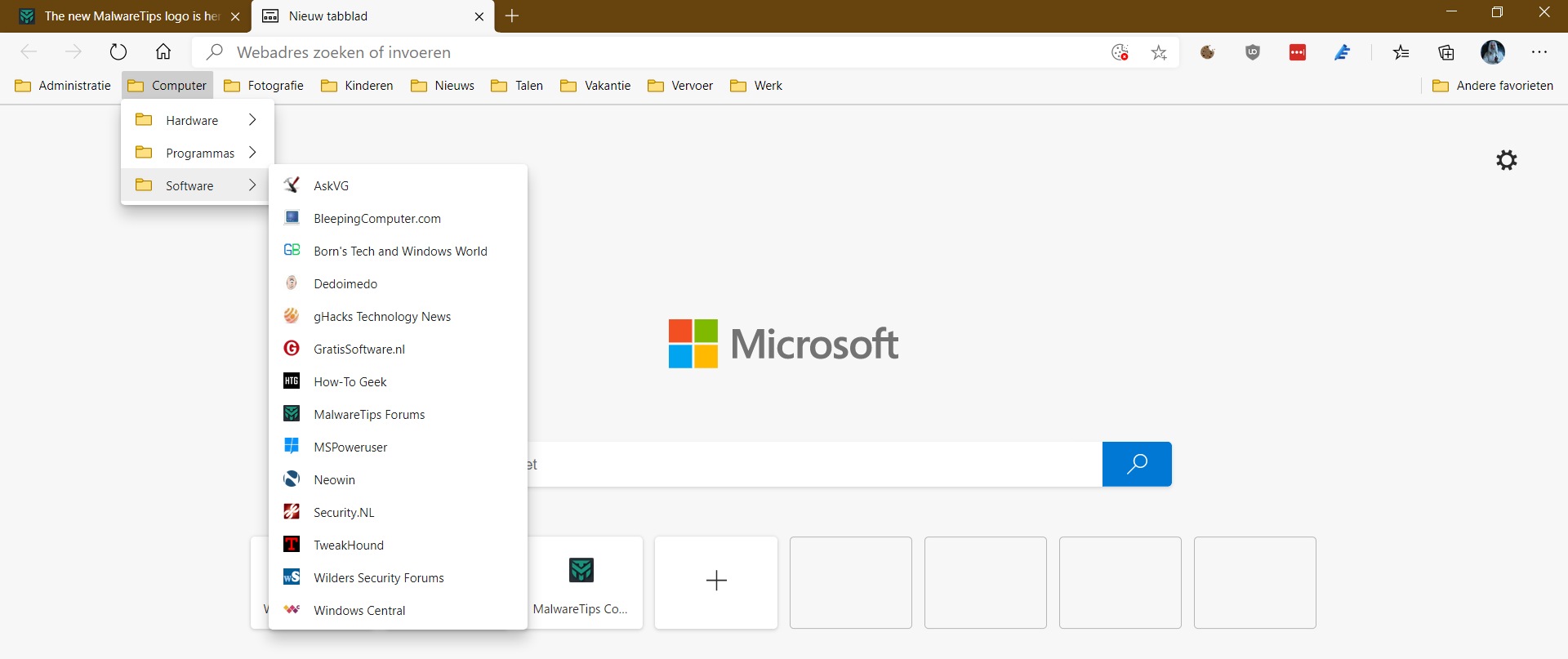
Task: Open the Settings and more ellipsis menu
Action: pyautogui.click(x=1539, y=52)
